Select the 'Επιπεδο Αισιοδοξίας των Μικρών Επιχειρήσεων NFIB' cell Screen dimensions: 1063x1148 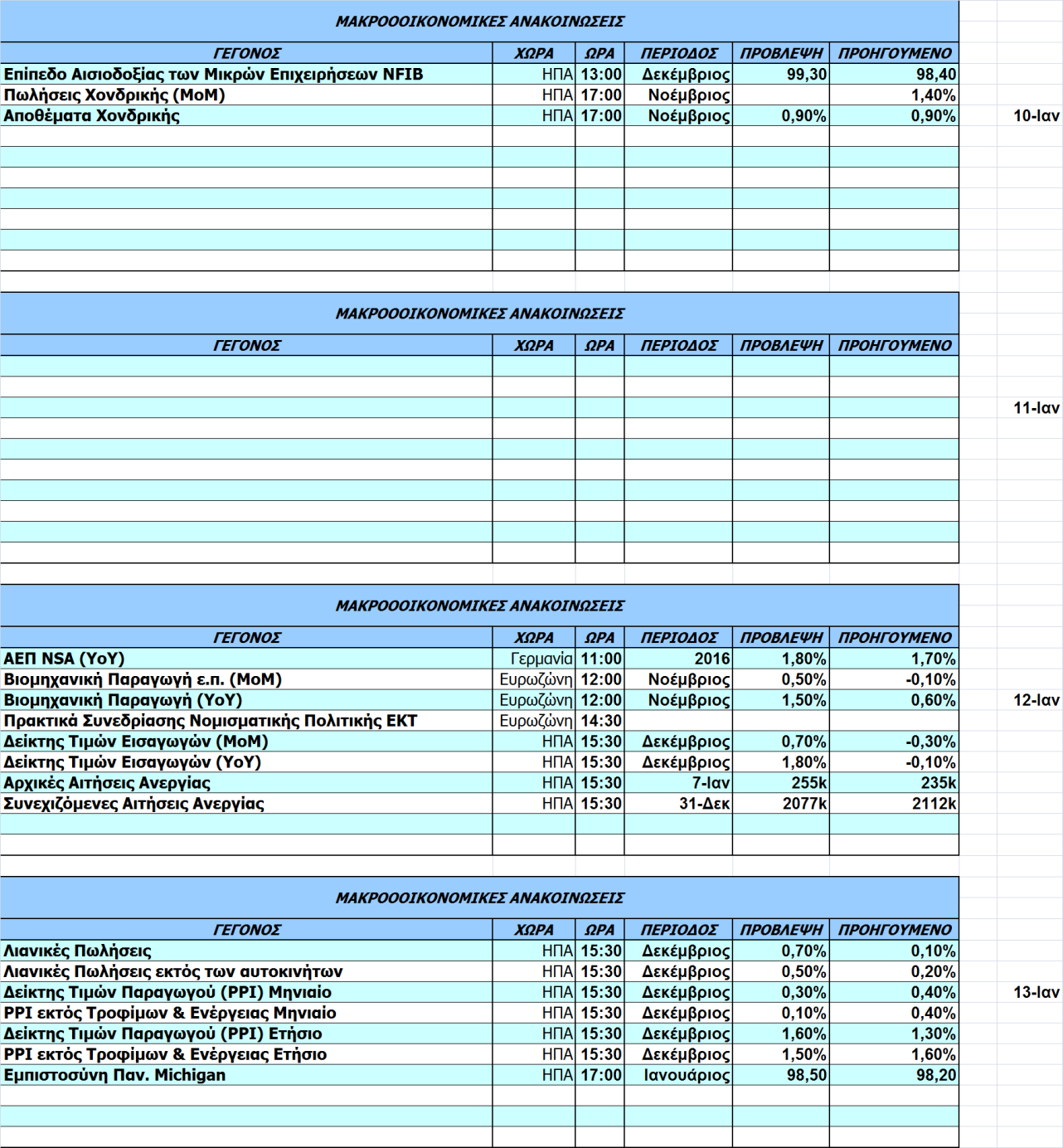pos(246,75)
